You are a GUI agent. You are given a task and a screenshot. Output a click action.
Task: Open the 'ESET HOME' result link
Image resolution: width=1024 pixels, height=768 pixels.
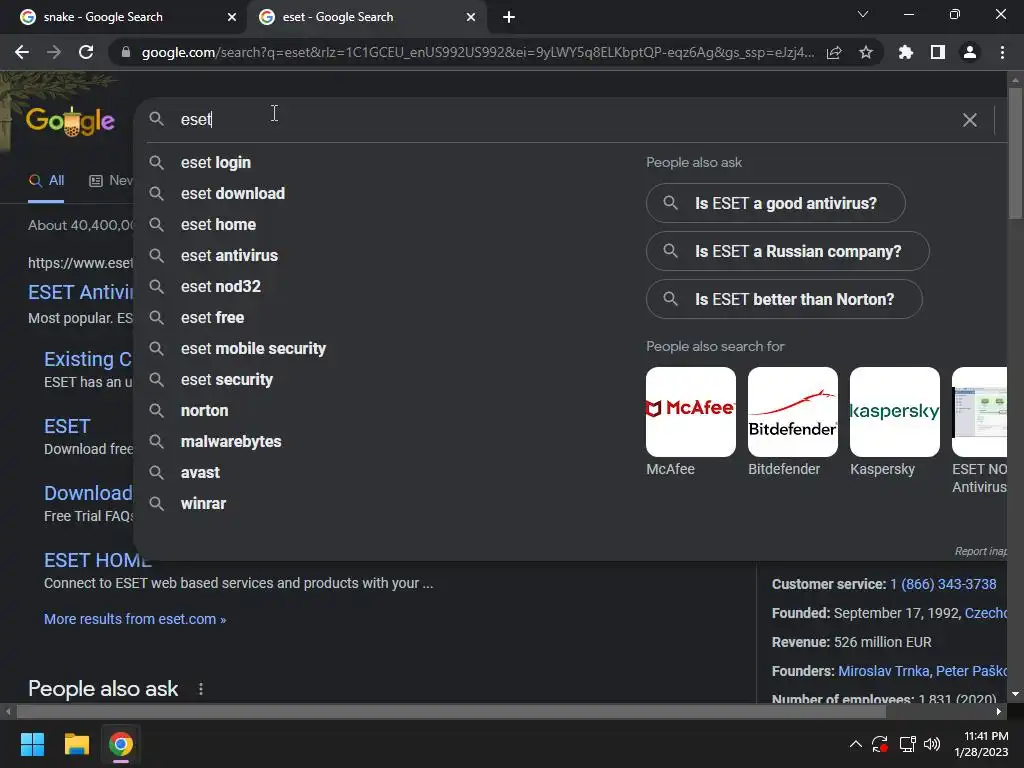click(97, 560)
